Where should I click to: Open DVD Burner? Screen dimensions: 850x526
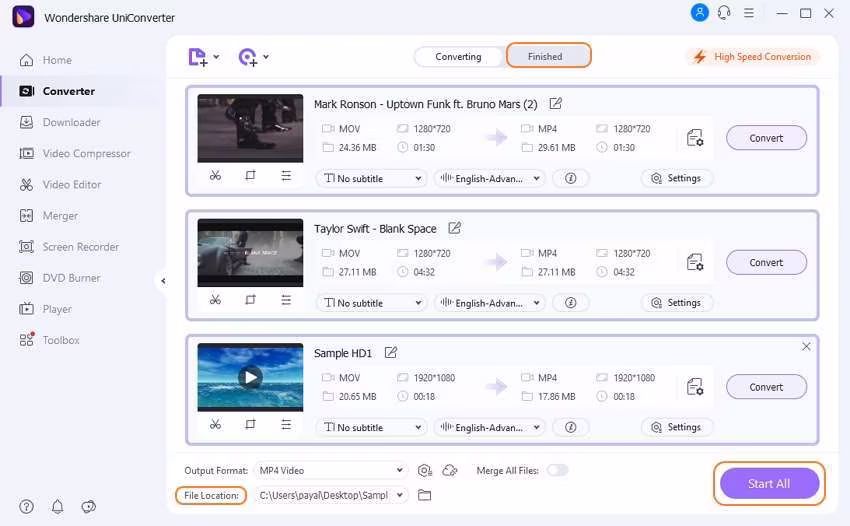pos(60,278)
